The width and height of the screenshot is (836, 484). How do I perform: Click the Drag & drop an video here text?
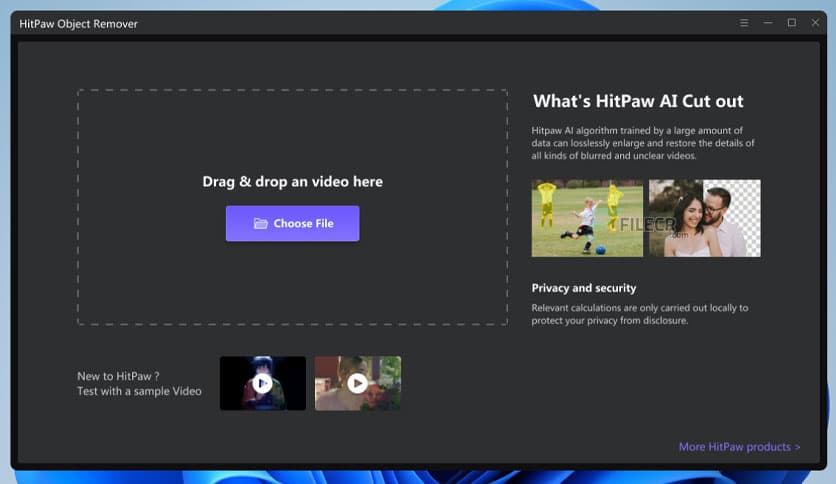coord(292,182)
